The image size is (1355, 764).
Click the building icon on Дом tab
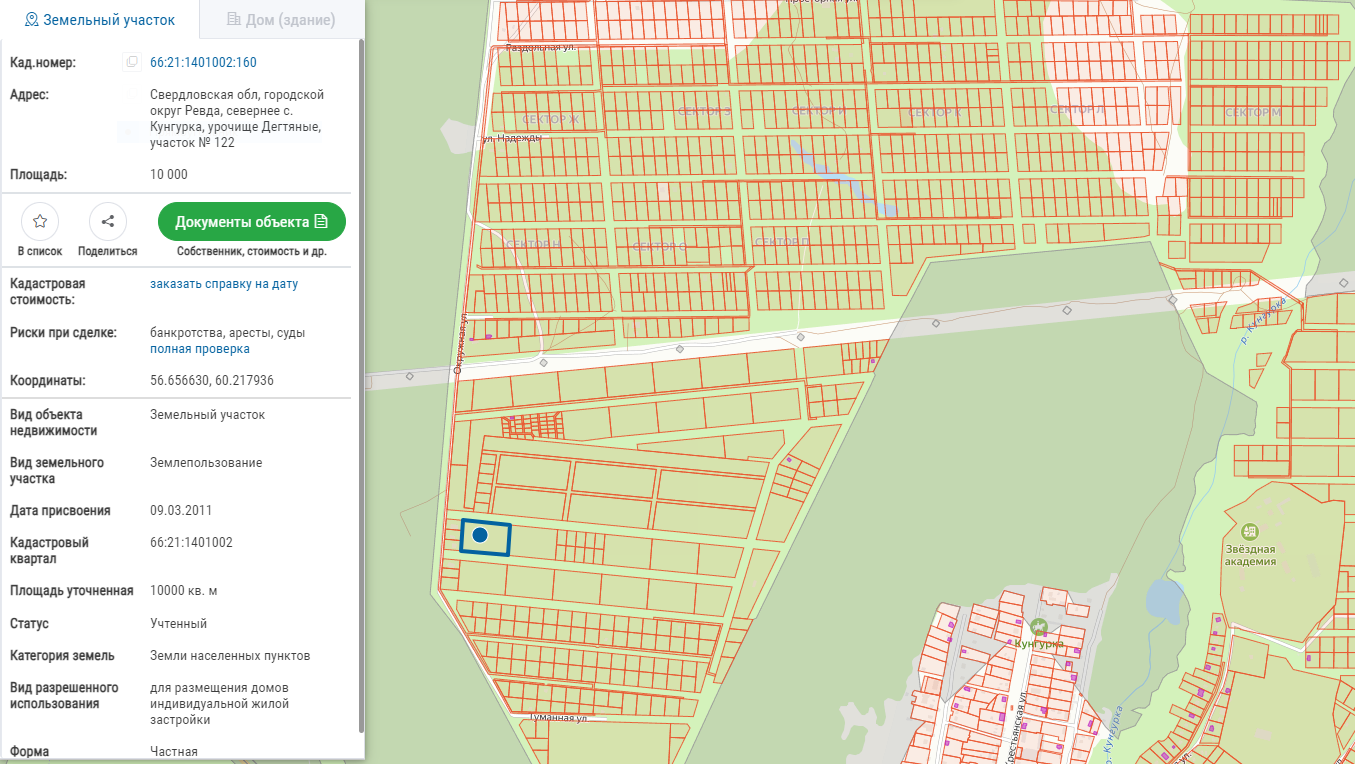[x=234, y=20]
